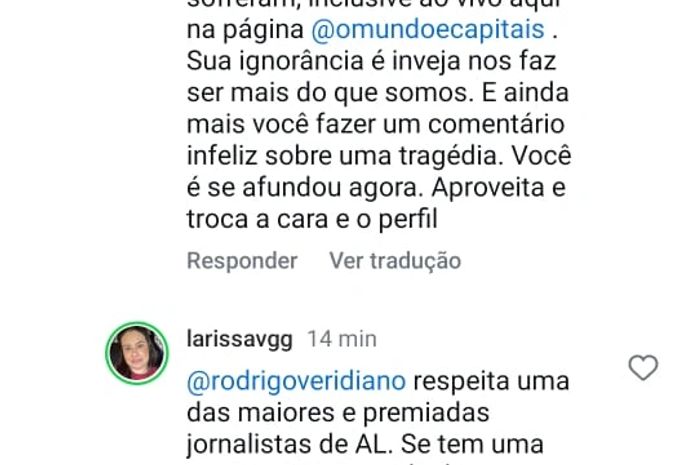Image resolution: width=697 pixels, height=465 pixels.
Task: Select the 14 min timestamp
Action: point(342,339)
